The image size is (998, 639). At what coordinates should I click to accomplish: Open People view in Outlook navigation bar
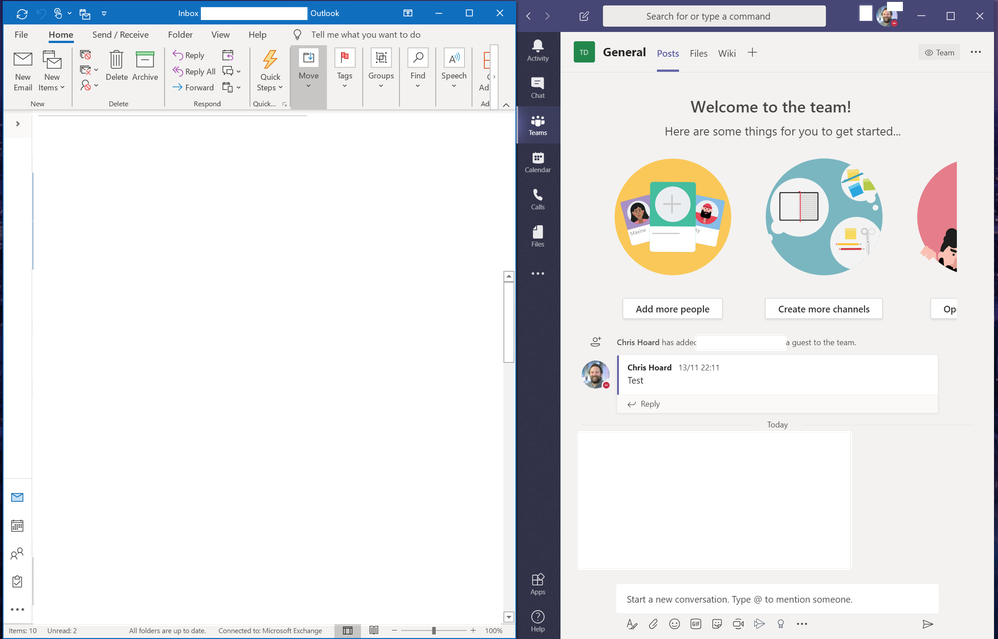click(x=17, y=554)
